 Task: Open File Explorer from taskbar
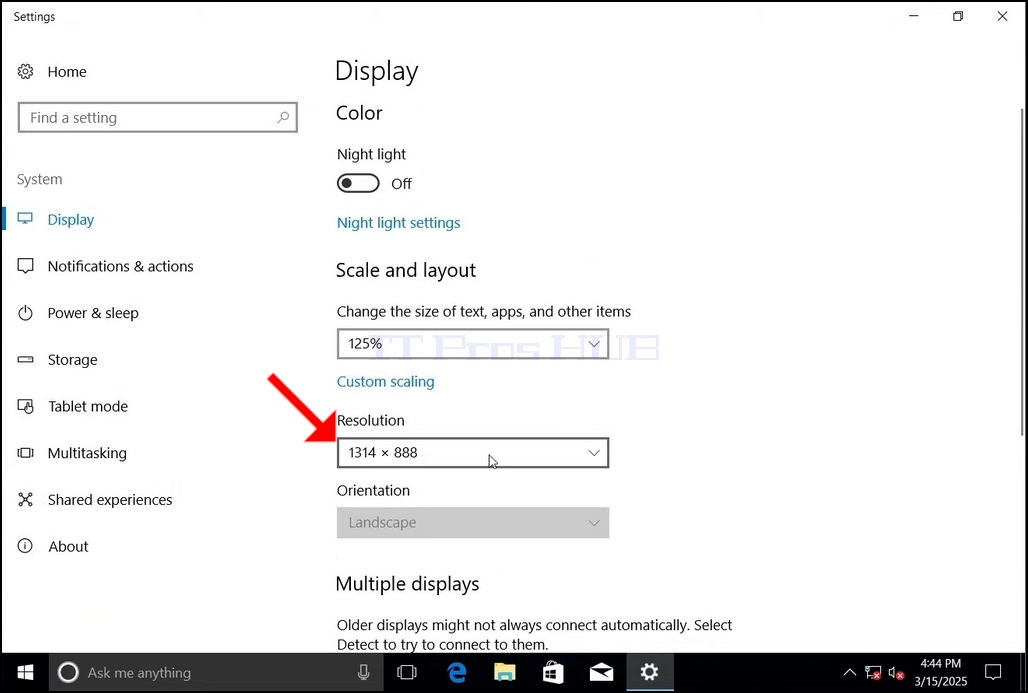[505, 672]
